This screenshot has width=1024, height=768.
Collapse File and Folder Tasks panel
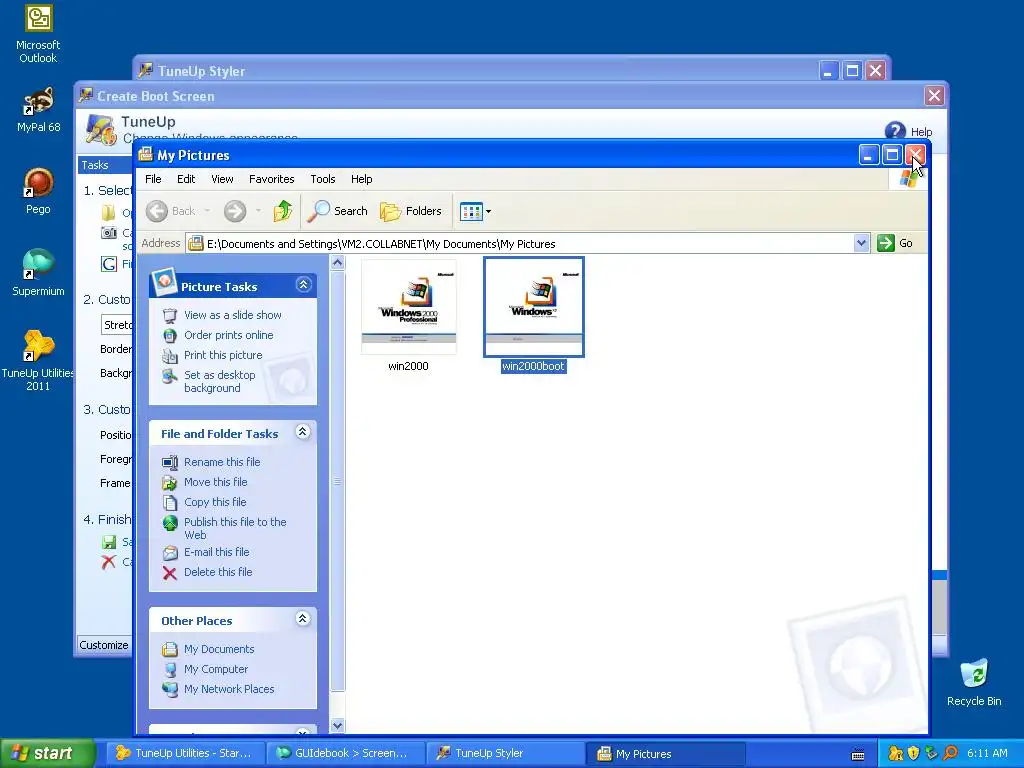303,432
